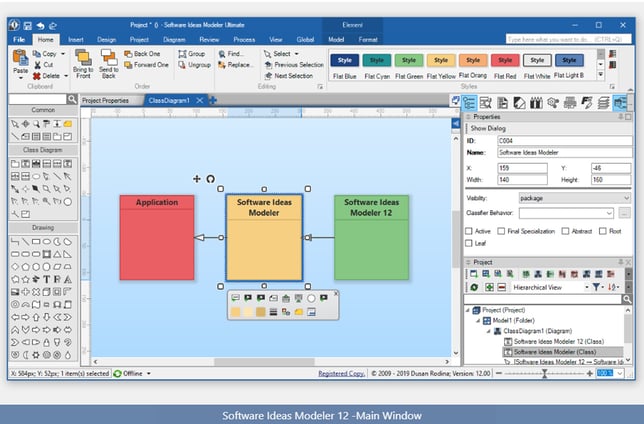Select the pointer tool in Common toolbox

click(15, 124)
